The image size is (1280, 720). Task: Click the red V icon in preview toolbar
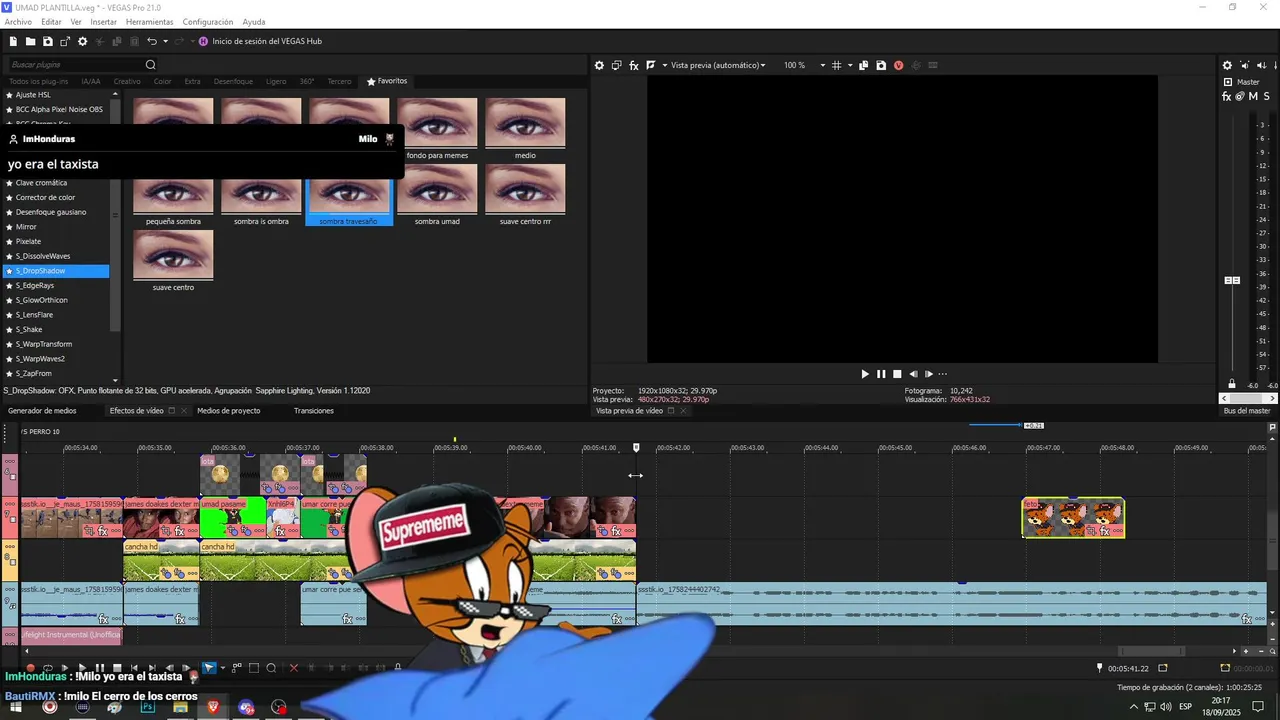click(898, 65)
